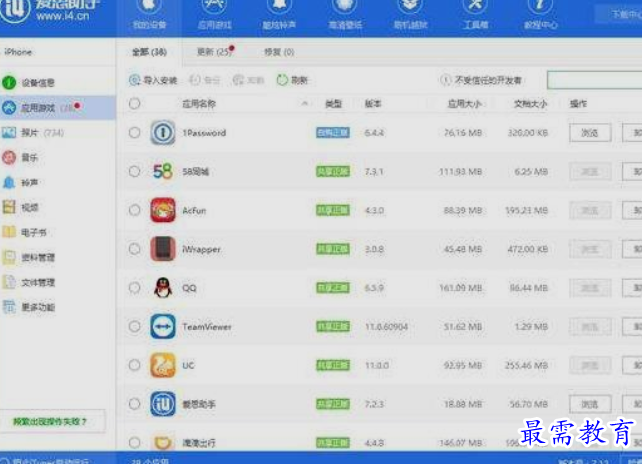Screen dimensions: 642x464
Task: Click the 备份 backup toolbar button
Action: click(205, 80)
